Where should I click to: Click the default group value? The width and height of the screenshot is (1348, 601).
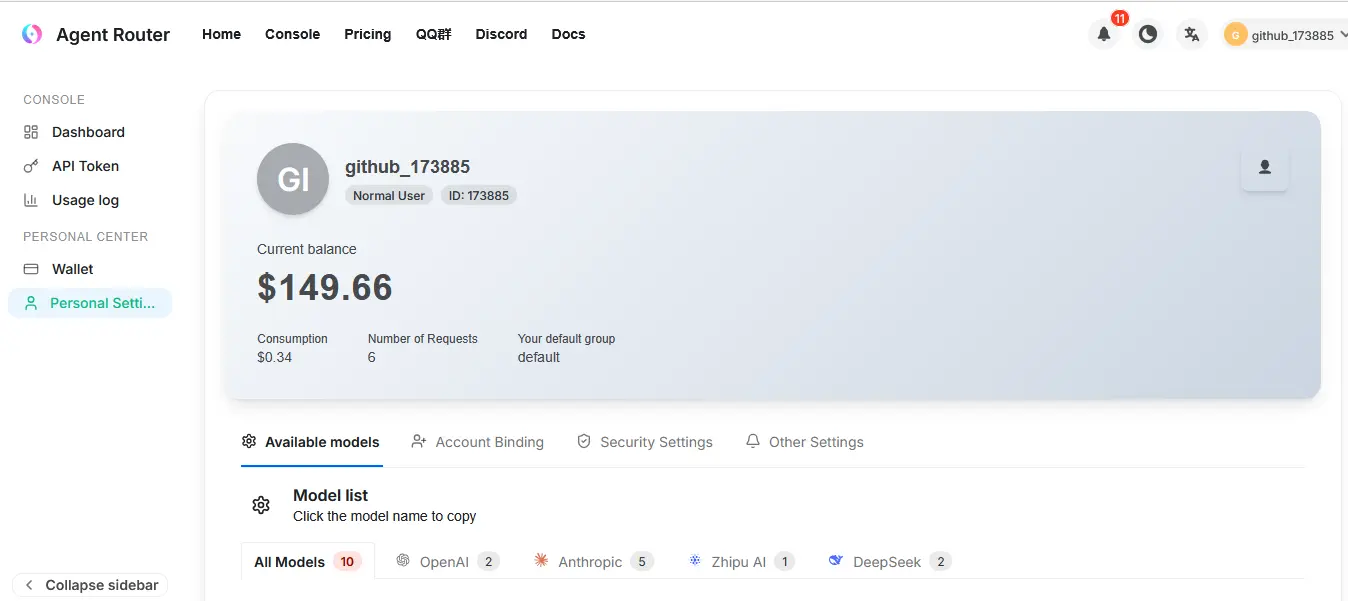pos(539,357)
